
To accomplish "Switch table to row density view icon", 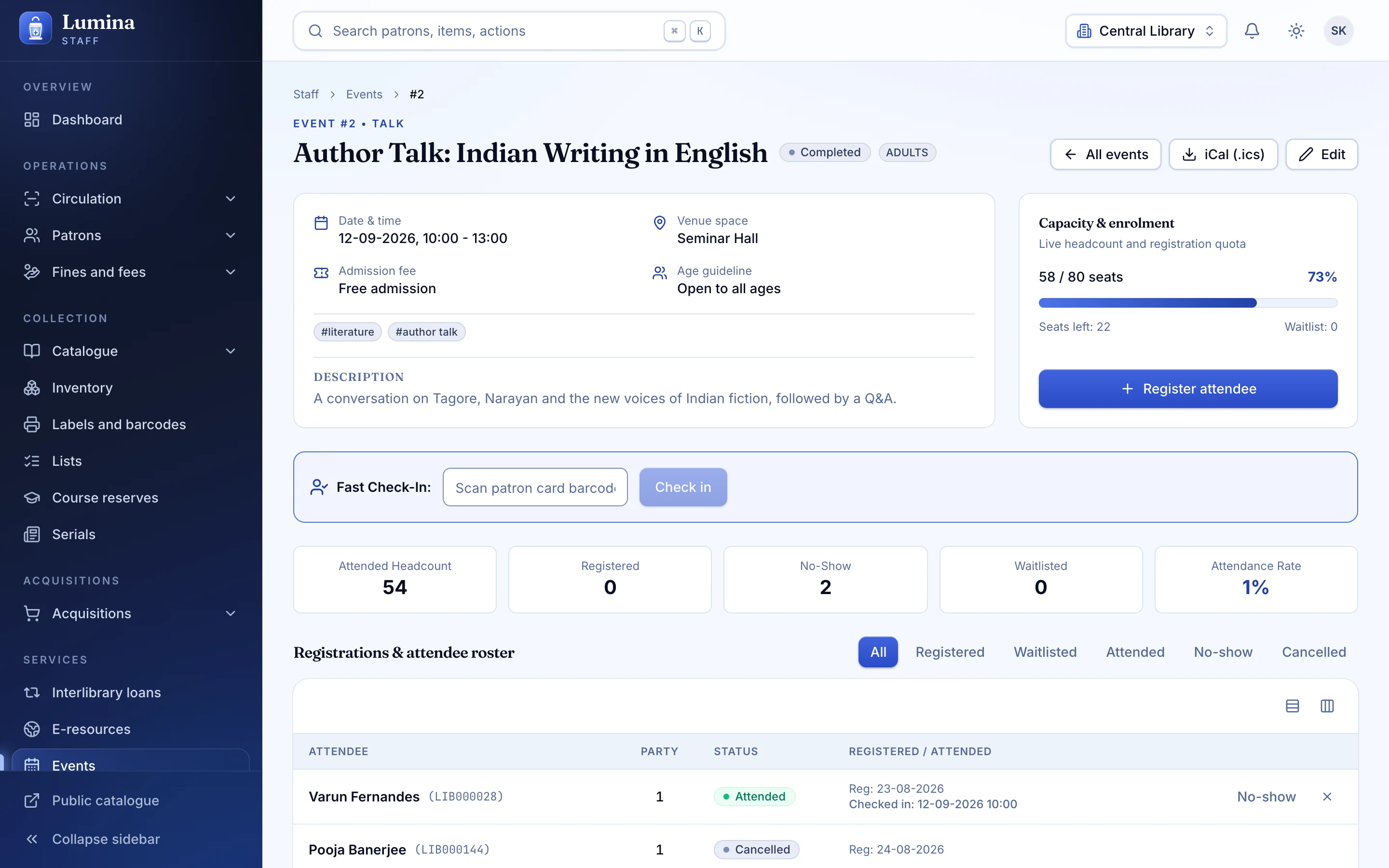I will (x=1292, y=706).
